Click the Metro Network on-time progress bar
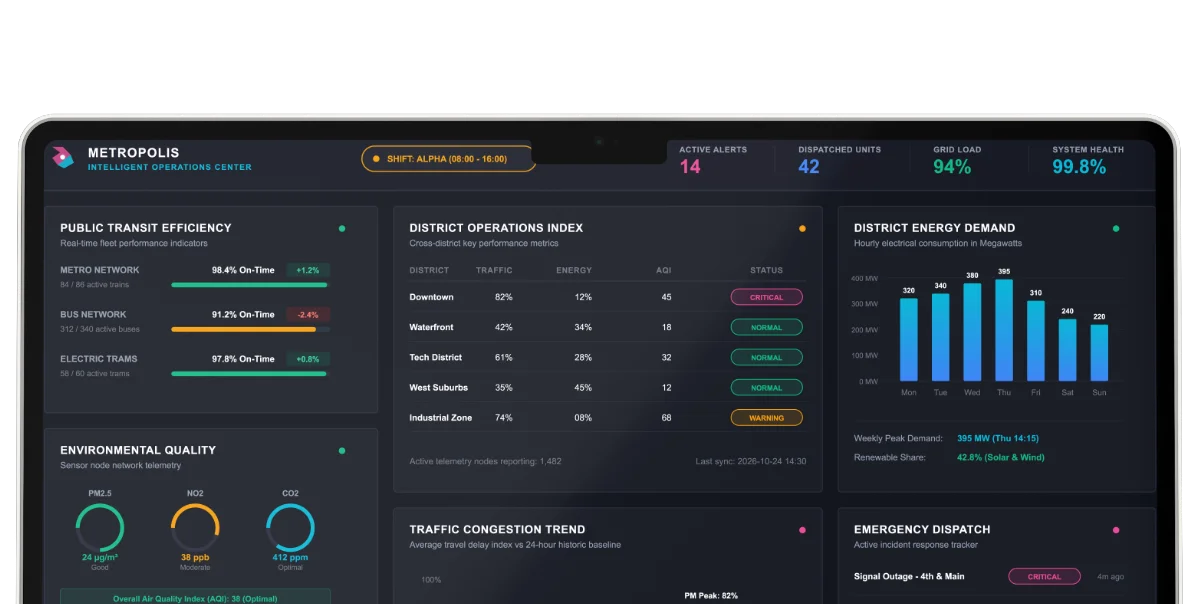1200x604 pixels. point(250,285)
